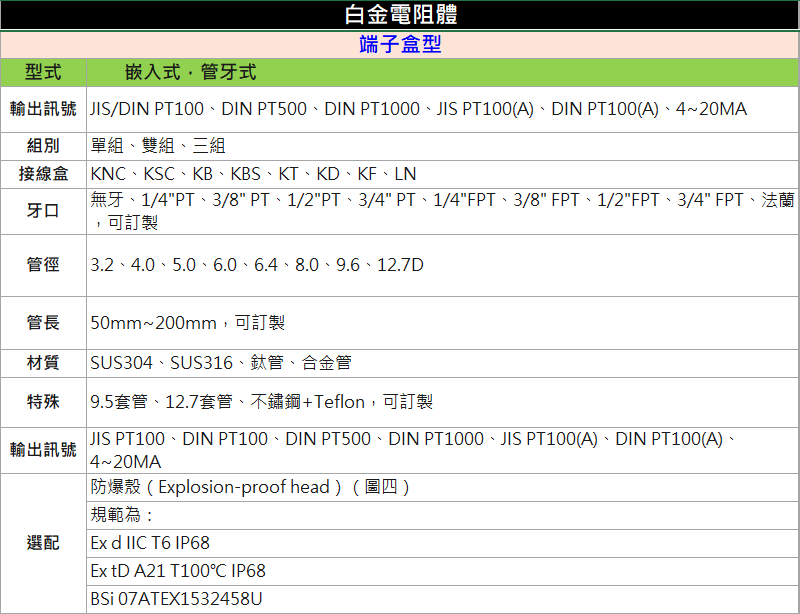Click the SUS304、SUS316 material cell

pos(220,362)
